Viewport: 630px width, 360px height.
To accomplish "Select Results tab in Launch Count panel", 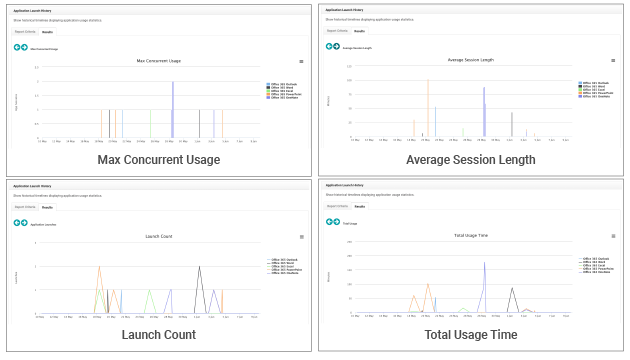I will pyautogui.click(x=47, y=207).
